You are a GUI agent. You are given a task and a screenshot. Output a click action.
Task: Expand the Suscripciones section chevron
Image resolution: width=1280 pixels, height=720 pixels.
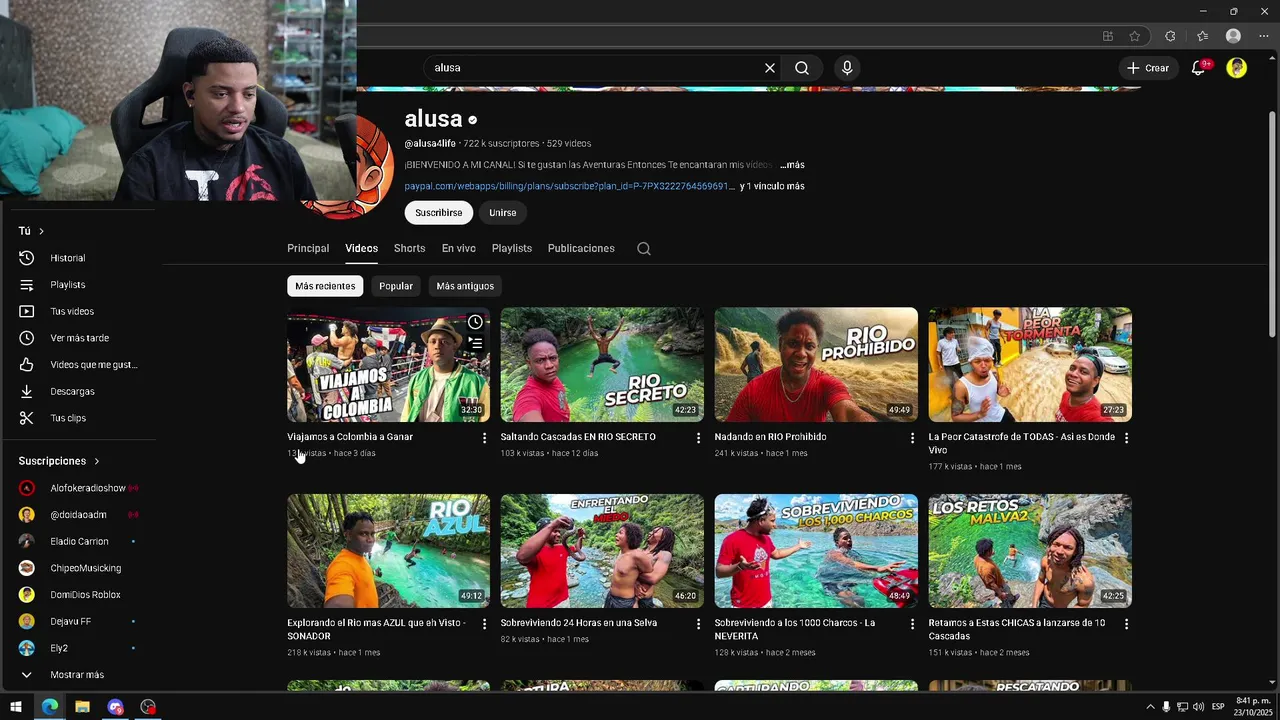click(97, 461)
